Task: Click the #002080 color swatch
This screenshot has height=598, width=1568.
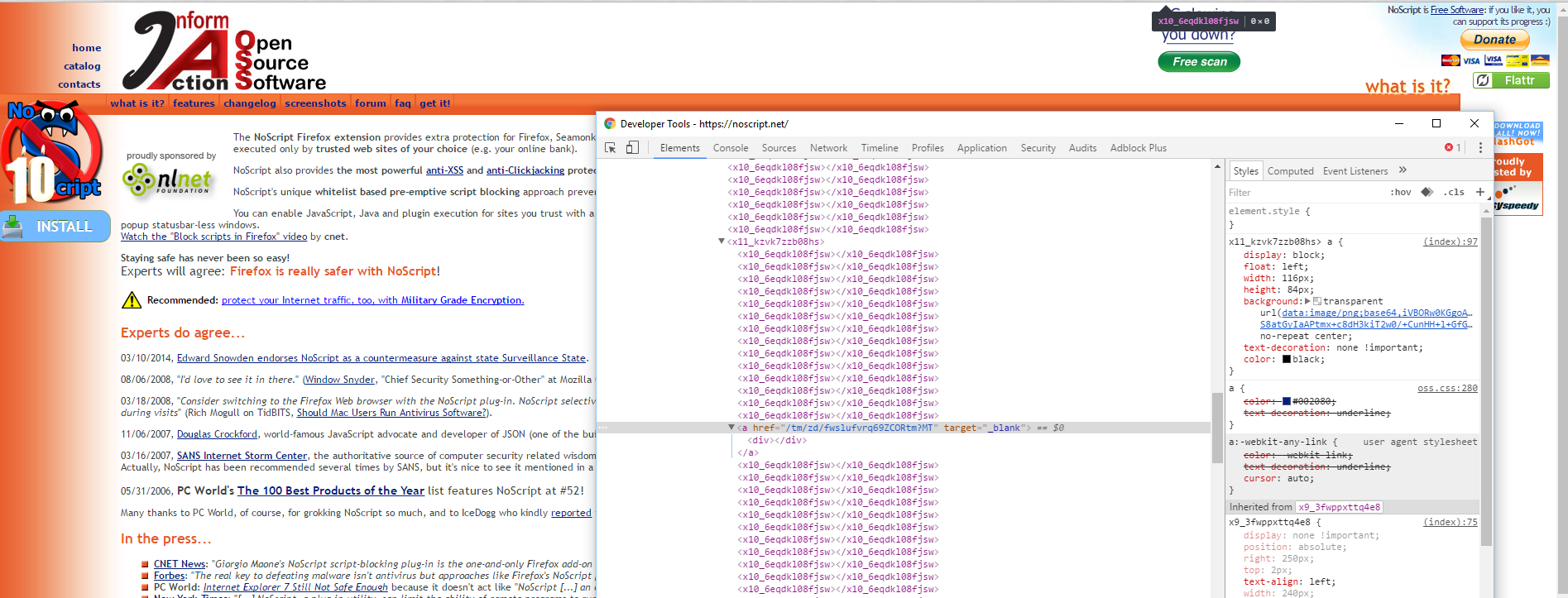Action: (x=1287, y=401)
